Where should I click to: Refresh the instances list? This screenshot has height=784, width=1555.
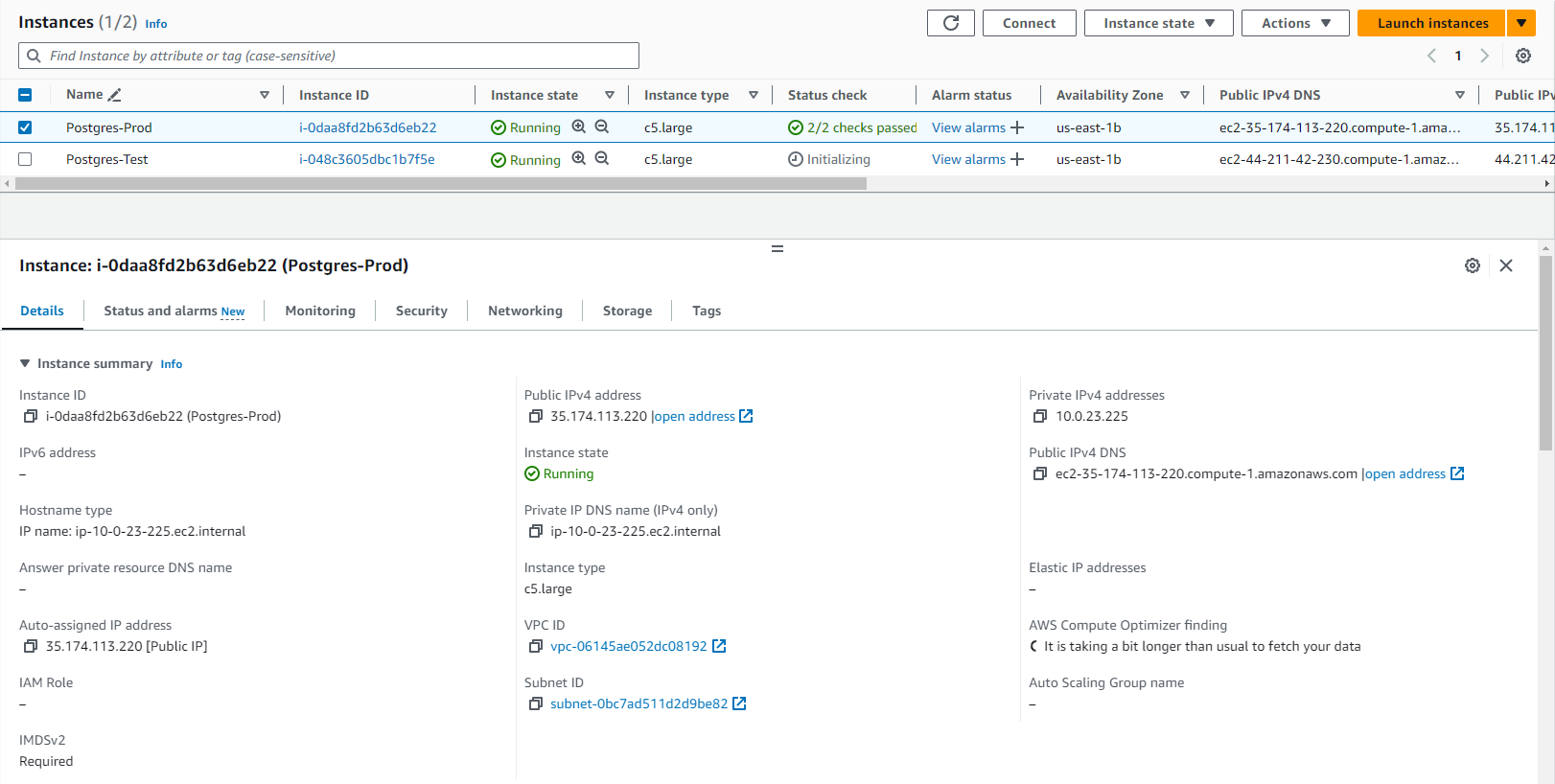point(951,23)
